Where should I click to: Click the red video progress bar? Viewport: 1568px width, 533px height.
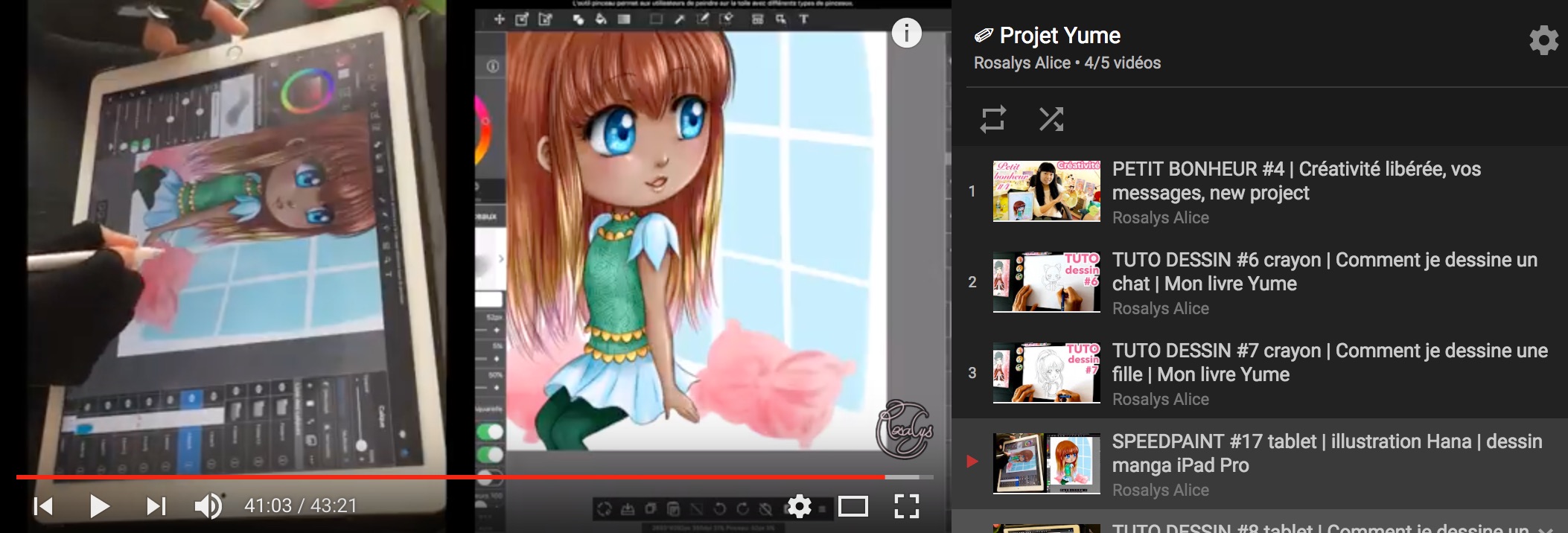tap(447, 476)
